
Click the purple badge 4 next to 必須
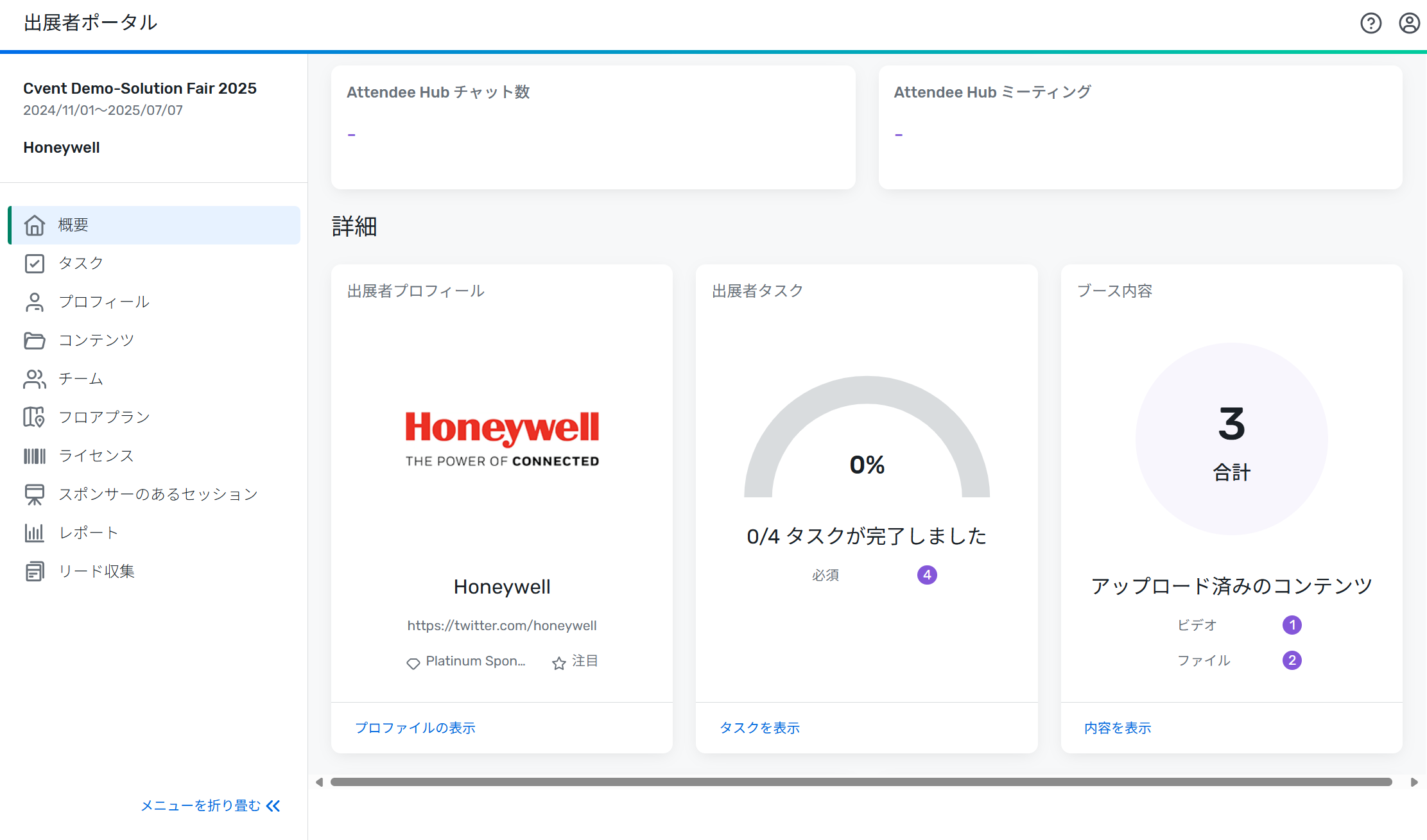(x=927, y=575)
